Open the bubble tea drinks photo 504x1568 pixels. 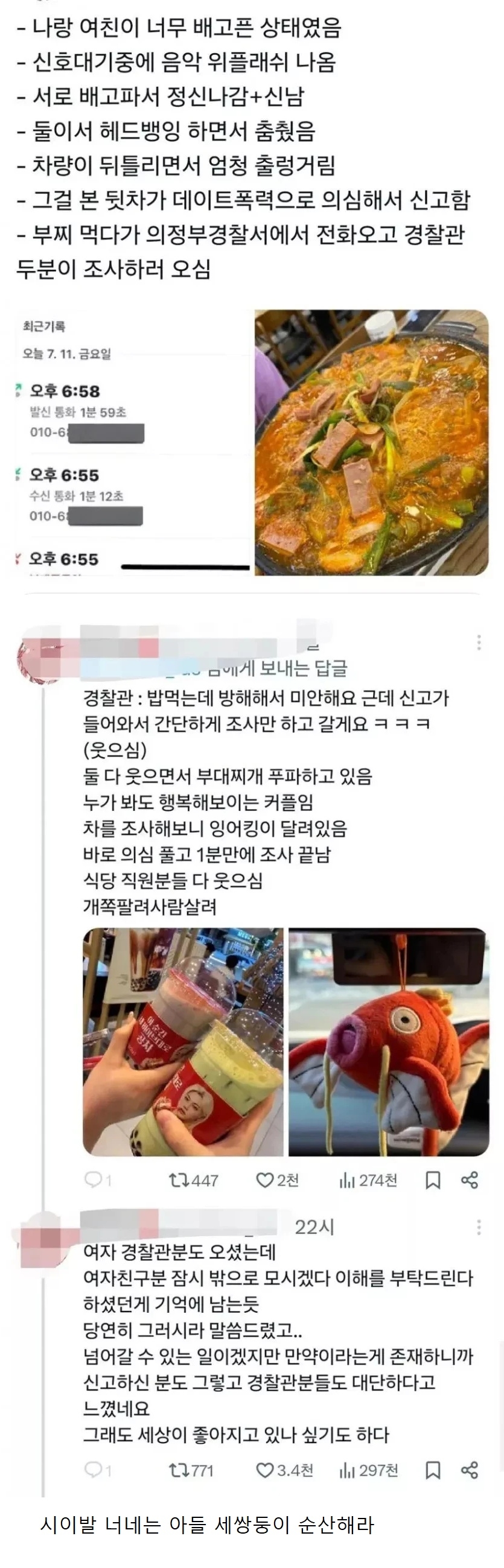pos(183,1041)
